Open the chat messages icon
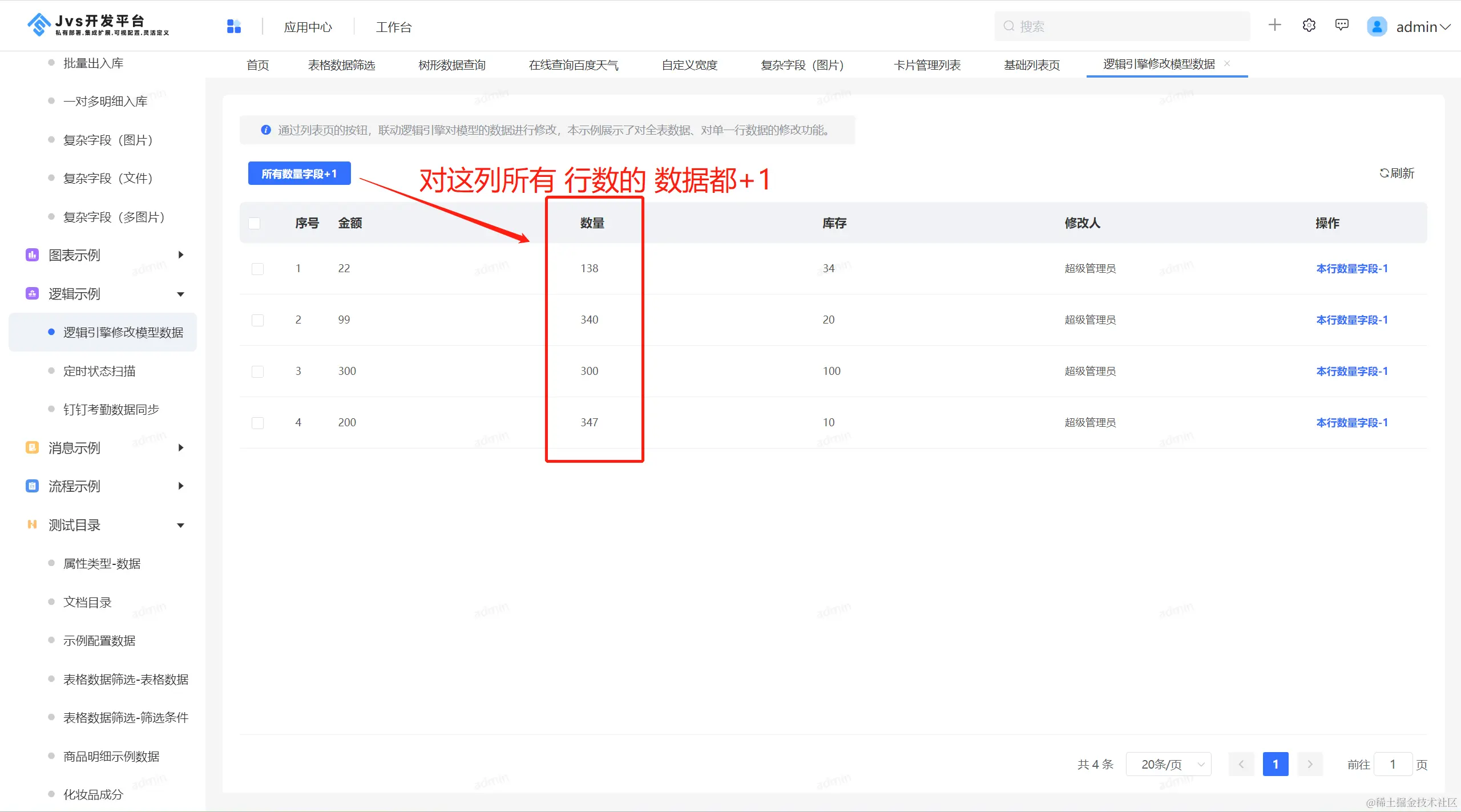The image size is (1461, 812). coord(1342,25)
